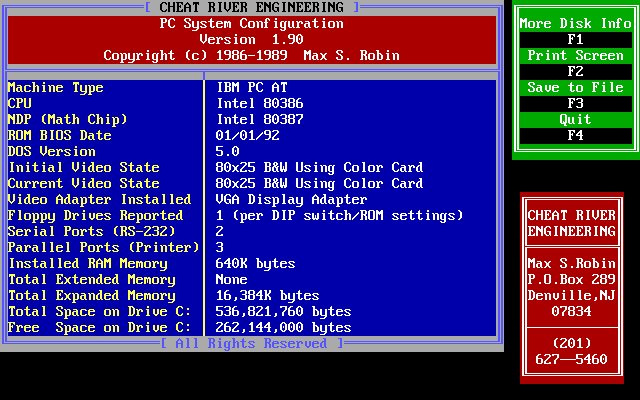The width and height of the screenshot is (640, 400).
Task: Select the Parallel Ports (Printer) label
Action: click(x=104, y=247)
